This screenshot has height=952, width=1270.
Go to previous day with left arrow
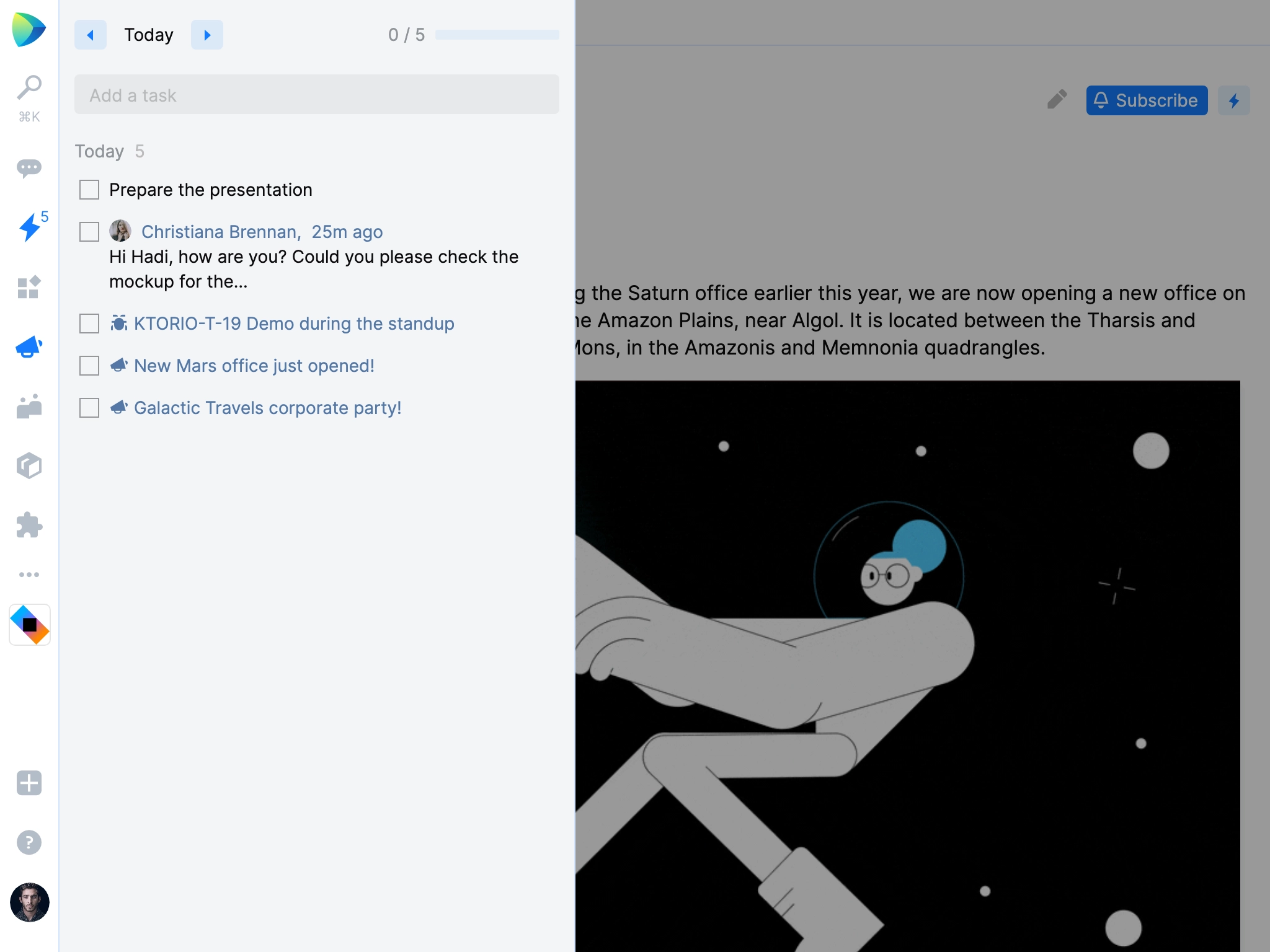click(x=91, y=35)
